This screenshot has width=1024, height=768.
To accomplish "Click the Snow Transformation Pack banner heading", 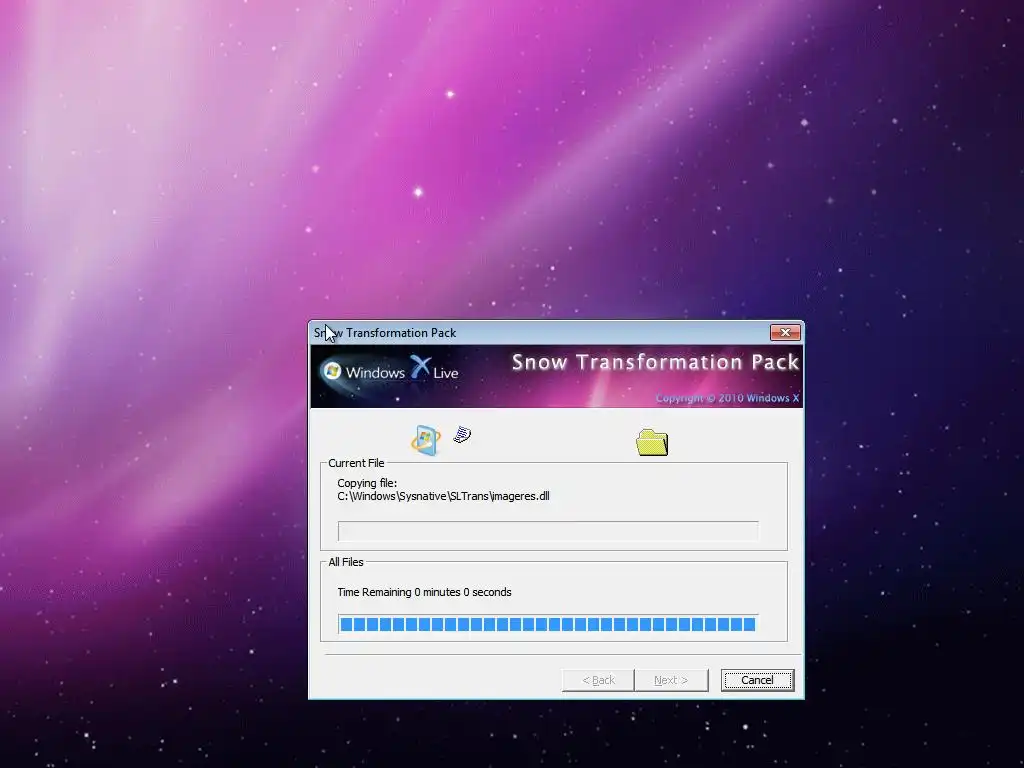I will click(655, 362).
